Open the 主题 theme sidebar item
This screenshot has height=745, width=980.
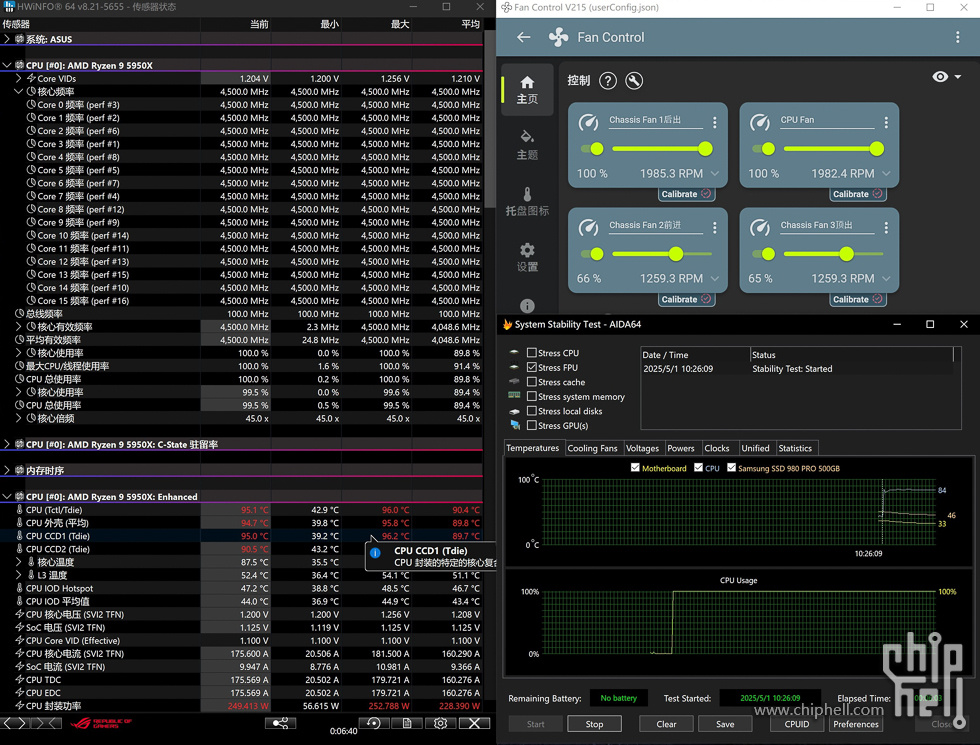527,146
